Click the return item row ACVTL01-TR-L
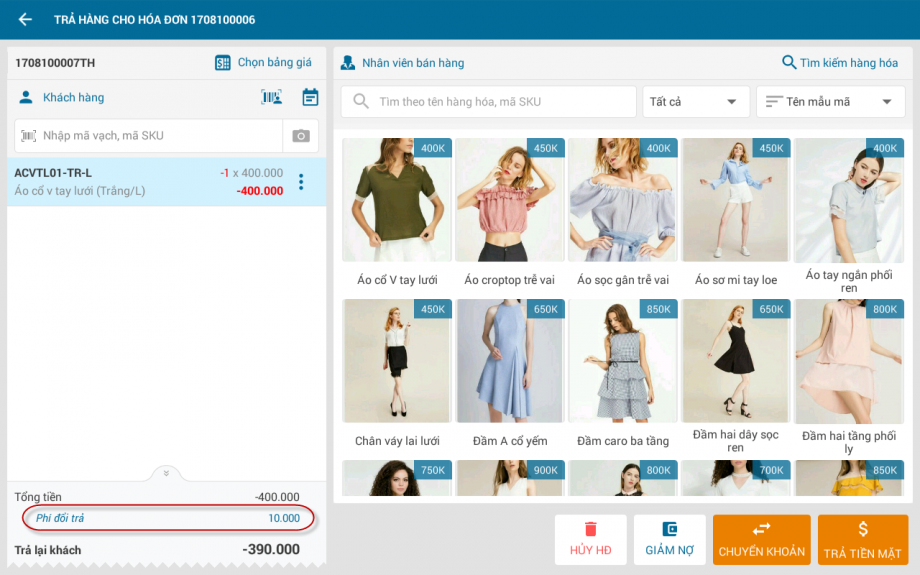920x575 pixels. (x=167, y=181)
